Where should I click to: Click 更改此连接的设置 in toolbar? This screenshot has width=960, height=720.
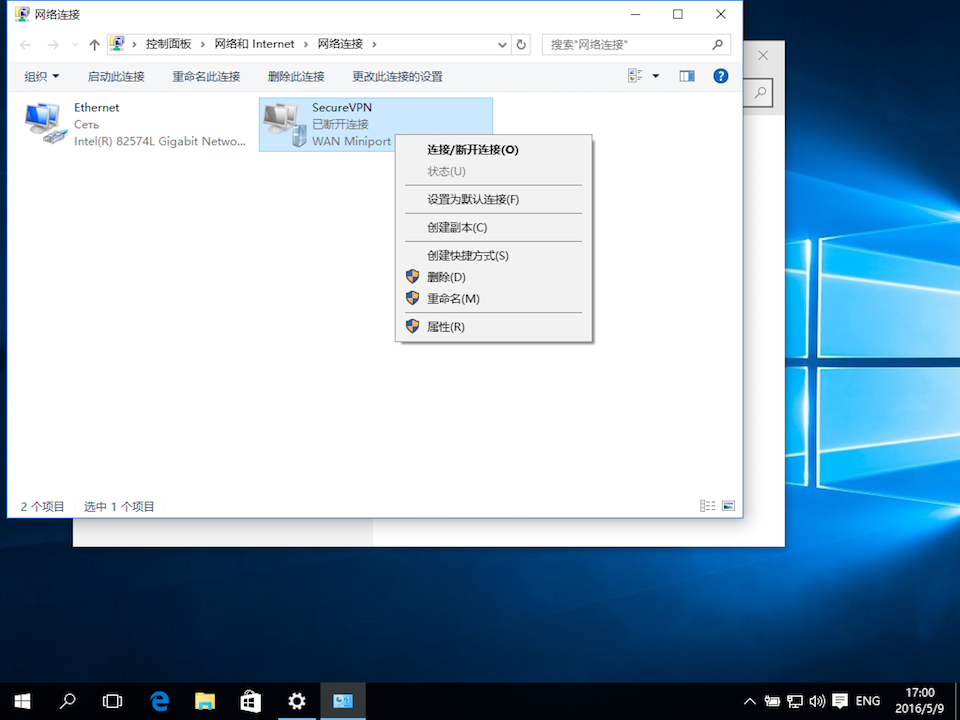(x=397, y=76)
